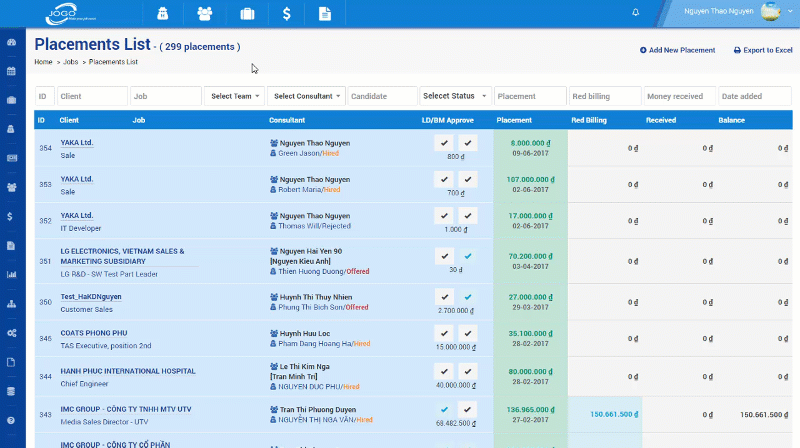Open the document icon in top navigation
Screen dimensions: 800x448
click(325, 13)
